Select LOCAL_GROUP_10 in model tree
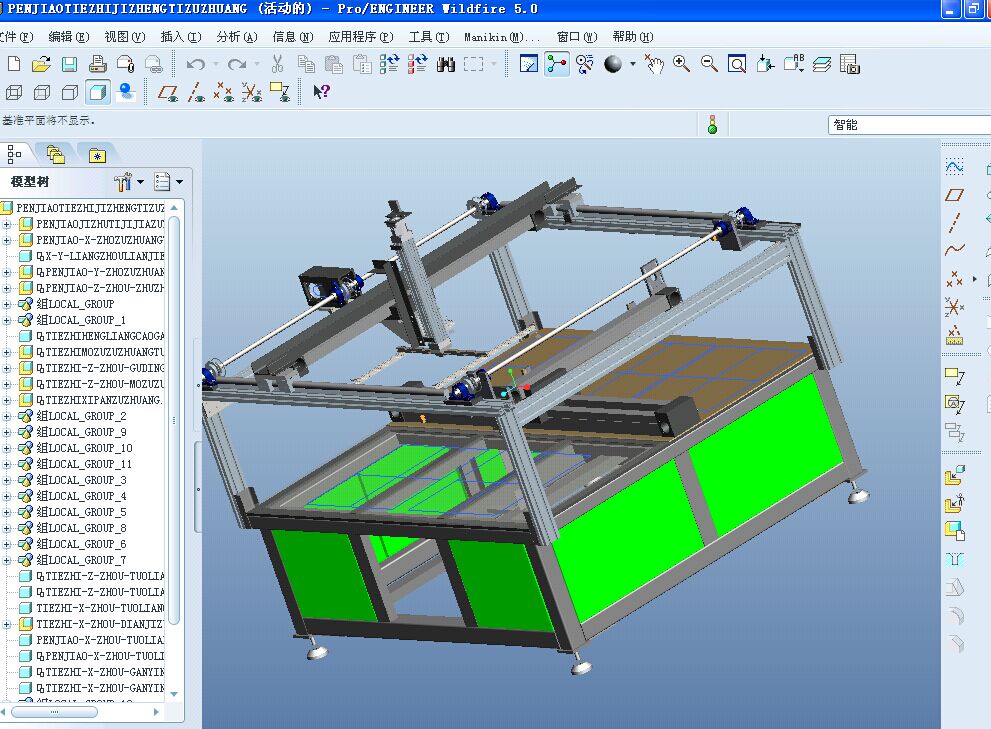This screenshot has height=729, width=991. click(84, 448)
